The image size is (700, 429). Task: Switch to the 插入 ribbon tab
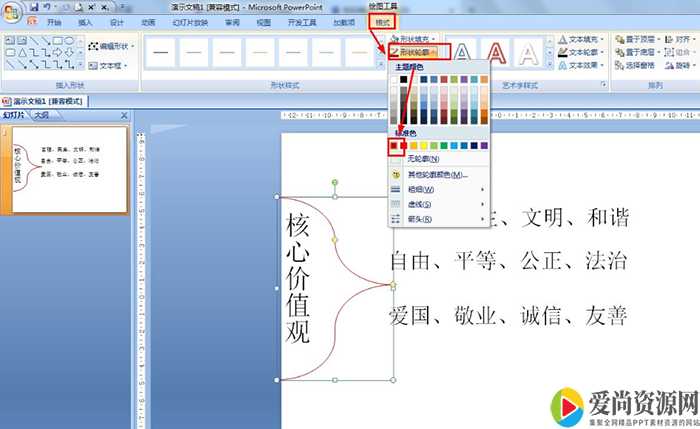tap(85, 21)
